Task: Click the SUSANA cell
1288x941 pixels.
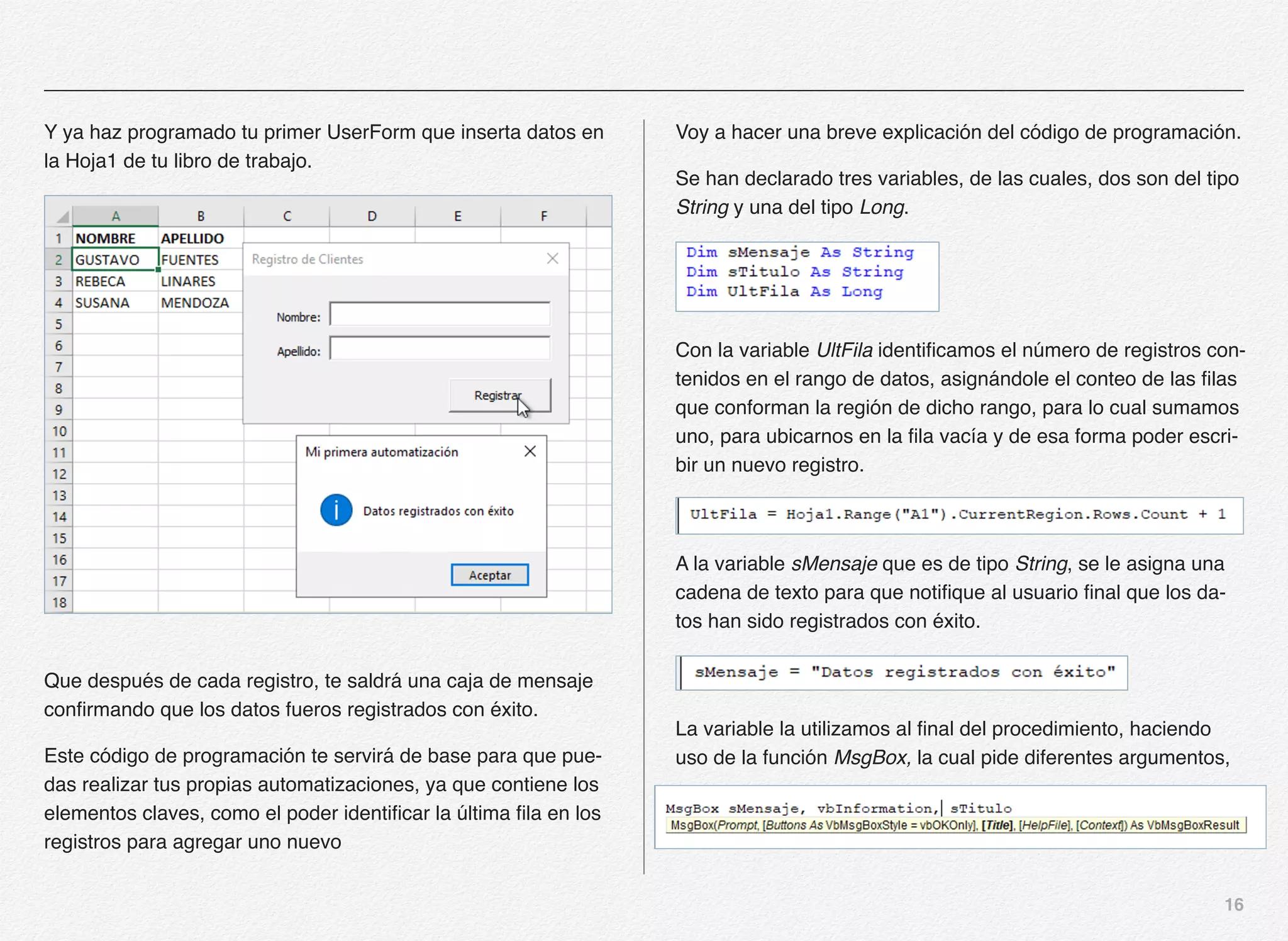Action: click(115, 303)
